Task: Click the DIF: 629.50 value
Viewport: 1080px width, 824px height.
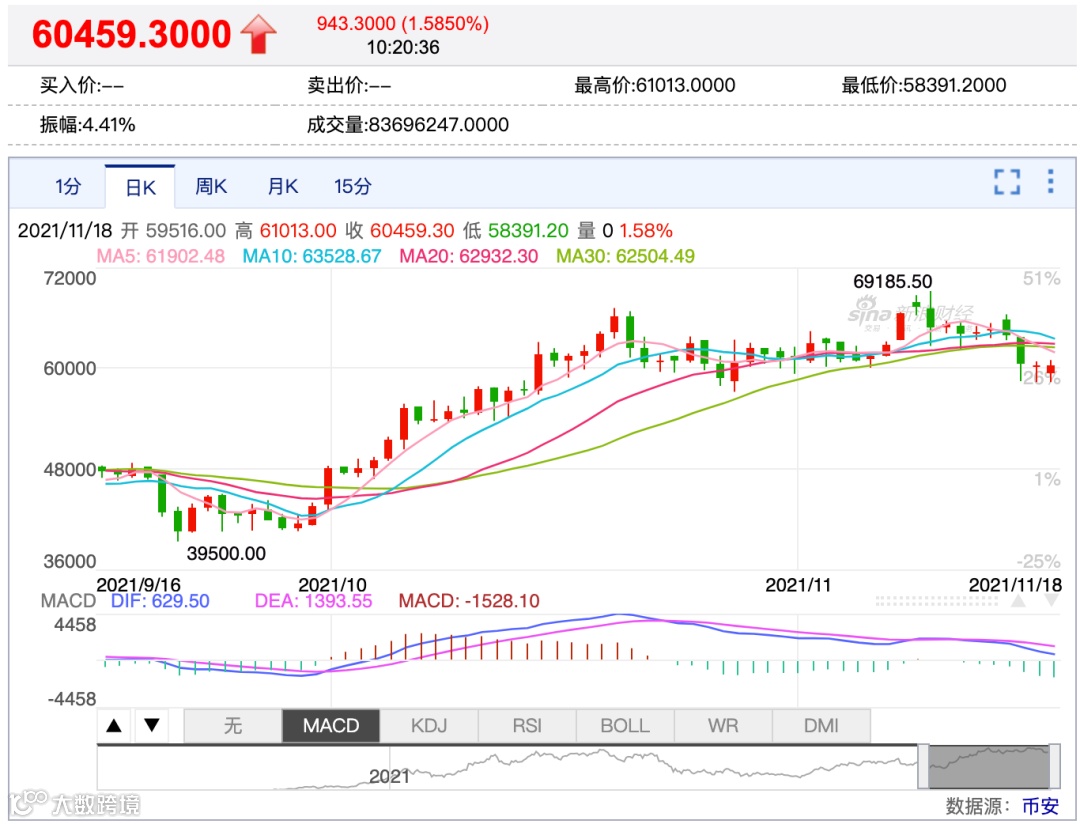Action: (160, 601)
